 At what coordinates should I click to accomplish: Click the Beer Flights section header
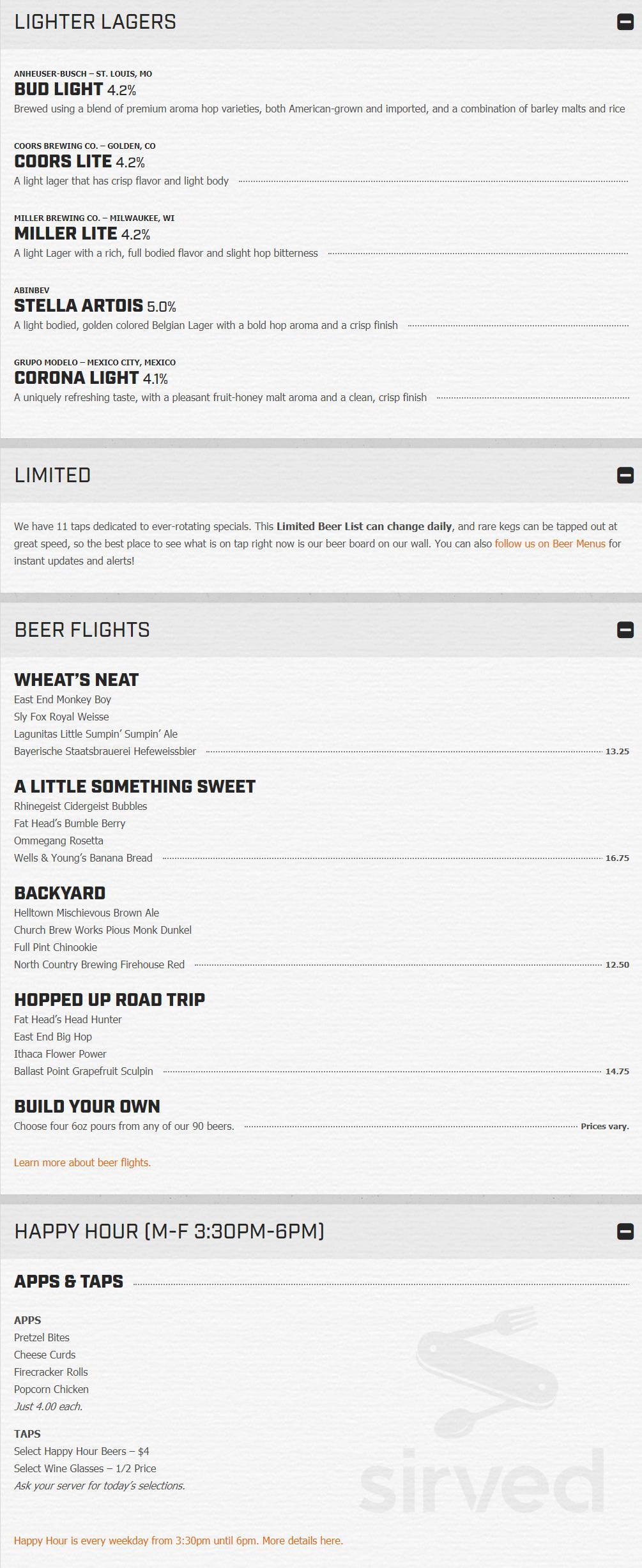click(x=82, y=630)
